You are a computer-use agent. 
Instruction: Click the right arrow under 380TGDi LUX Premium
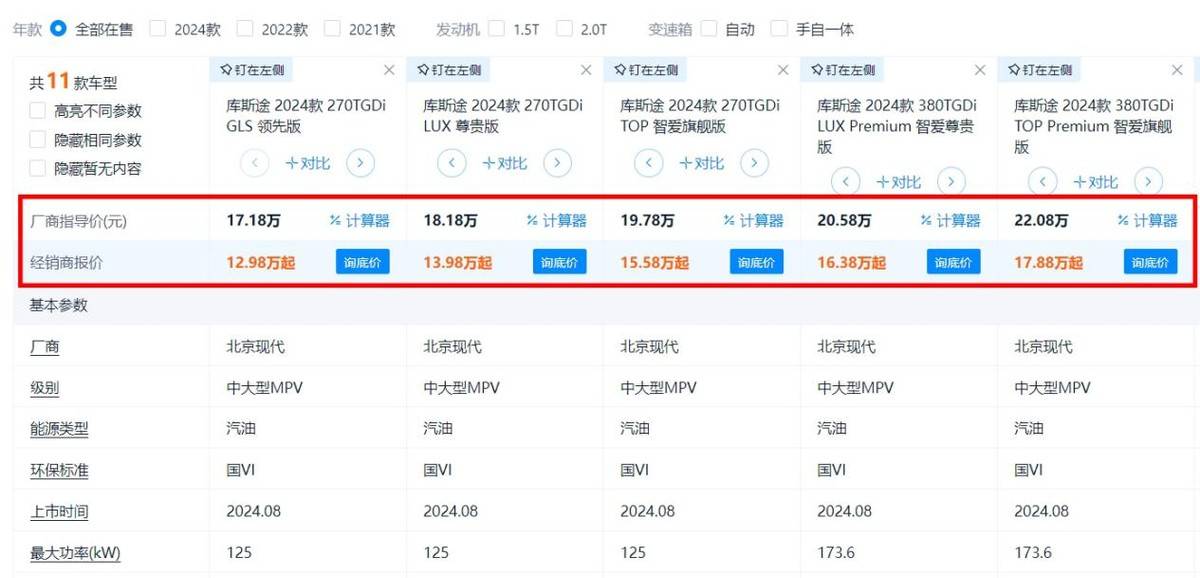pos(951,182)
